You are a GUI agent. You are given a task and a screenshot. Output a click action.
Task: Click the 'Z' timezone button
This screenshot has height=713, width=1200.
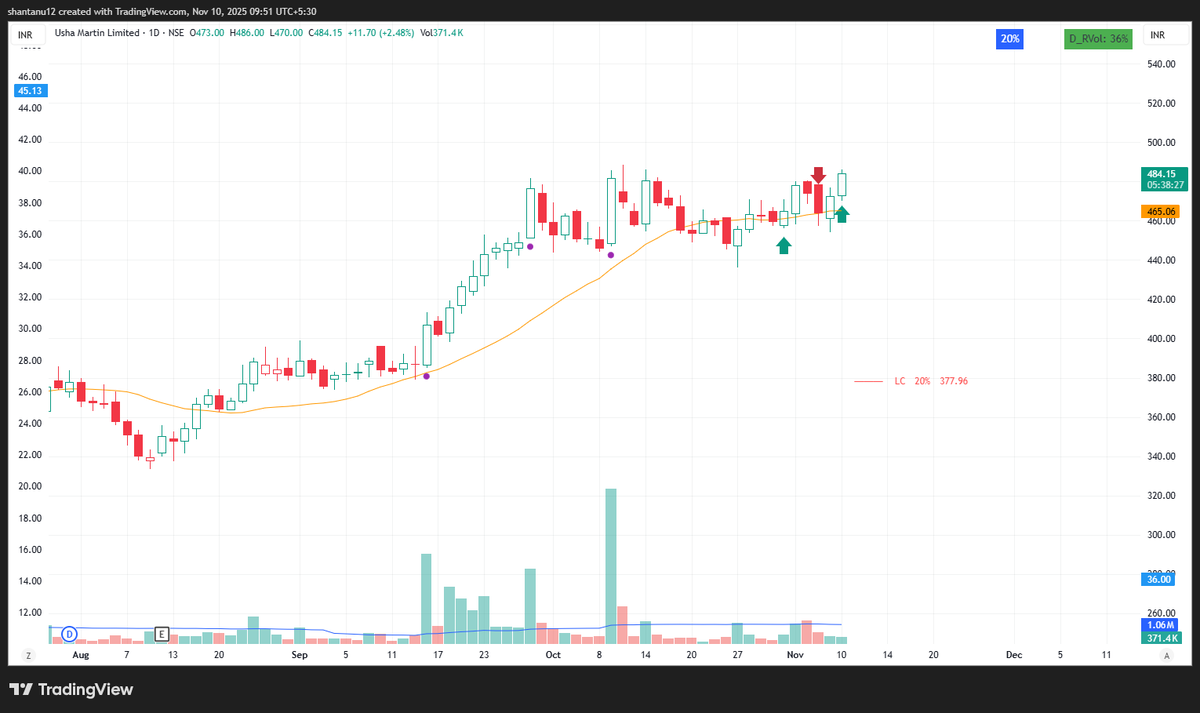tap(29, 655)
